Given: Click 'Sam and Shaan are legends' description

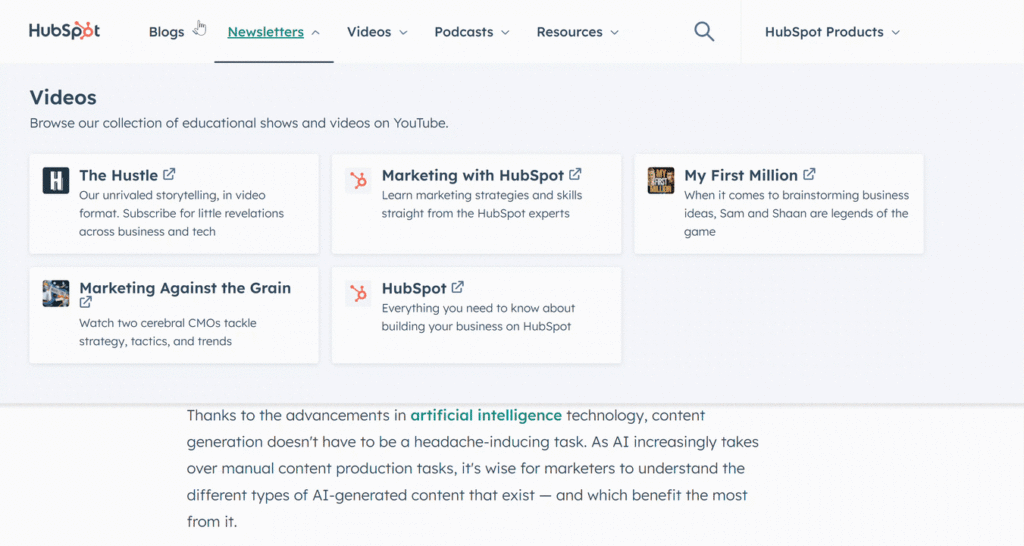Looking at the screenshot, I should point(796,213).
